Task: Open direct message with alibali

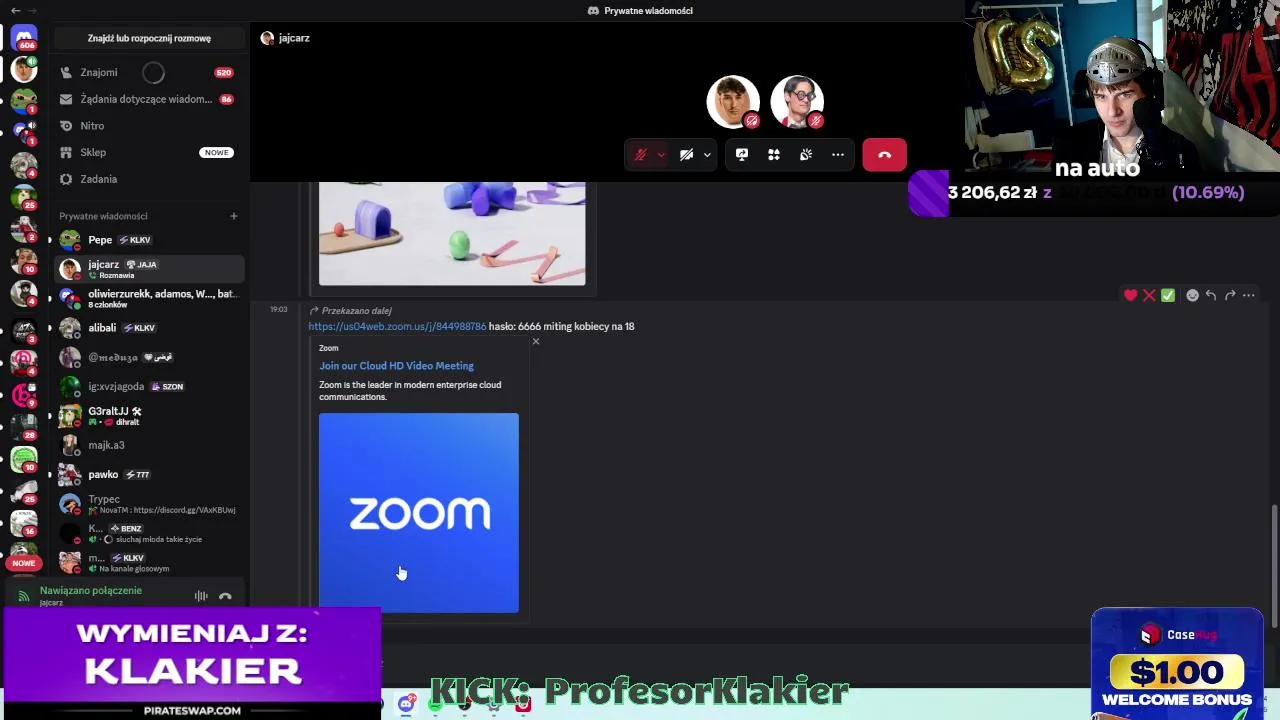Action: (149, 328)
